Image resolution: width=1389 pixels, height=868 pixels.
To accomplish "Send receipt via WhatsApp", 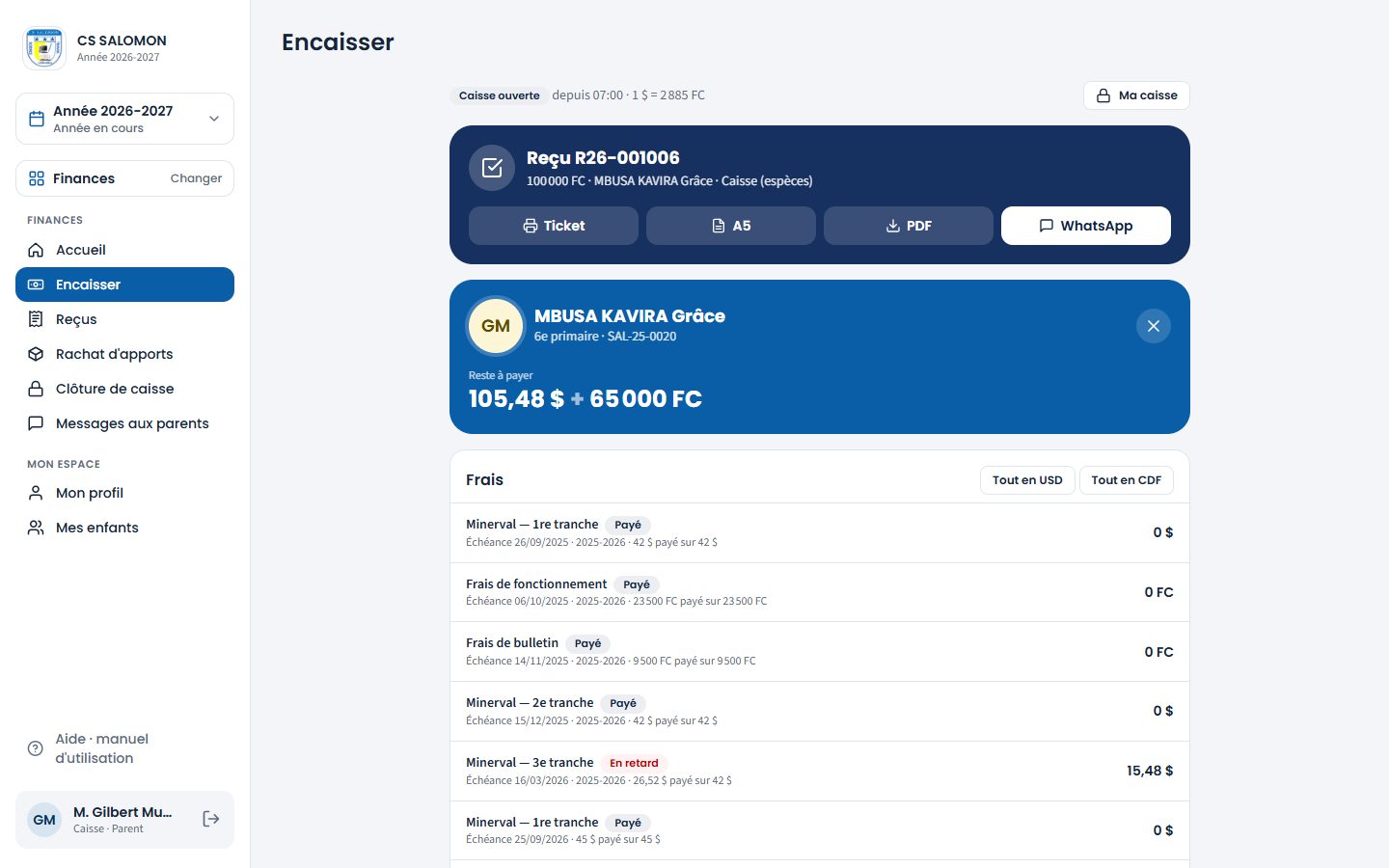I will point(1086,226).
